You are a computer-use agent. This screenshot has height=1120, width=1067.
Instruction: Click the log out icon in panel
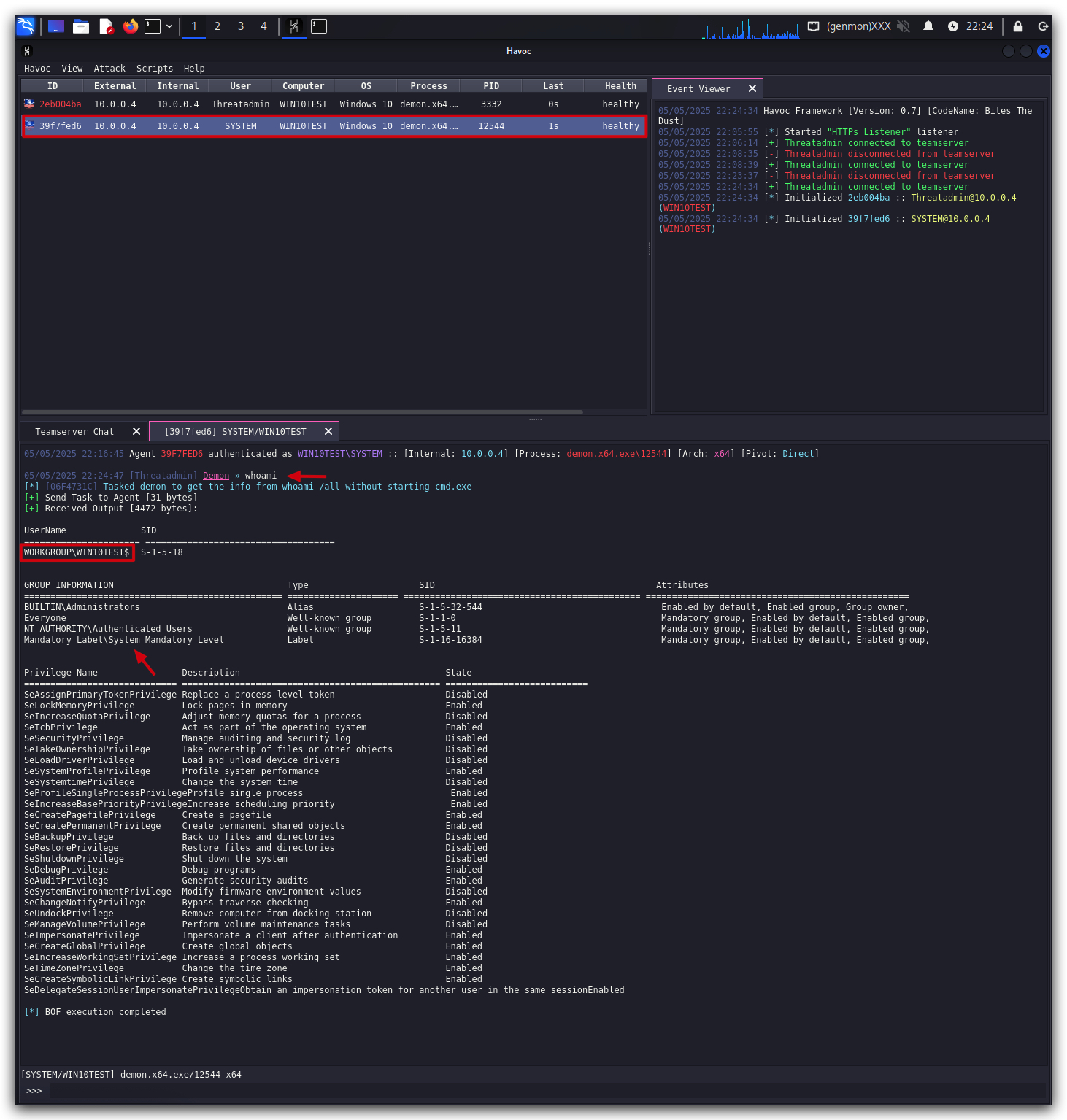1044,26
